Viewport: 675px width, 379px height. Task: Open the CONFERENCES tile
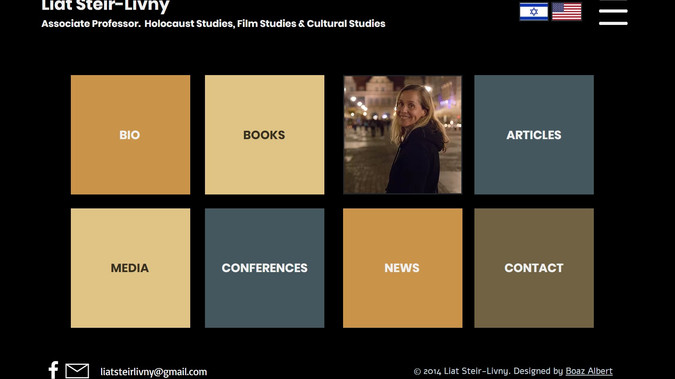tap(265, 268)
